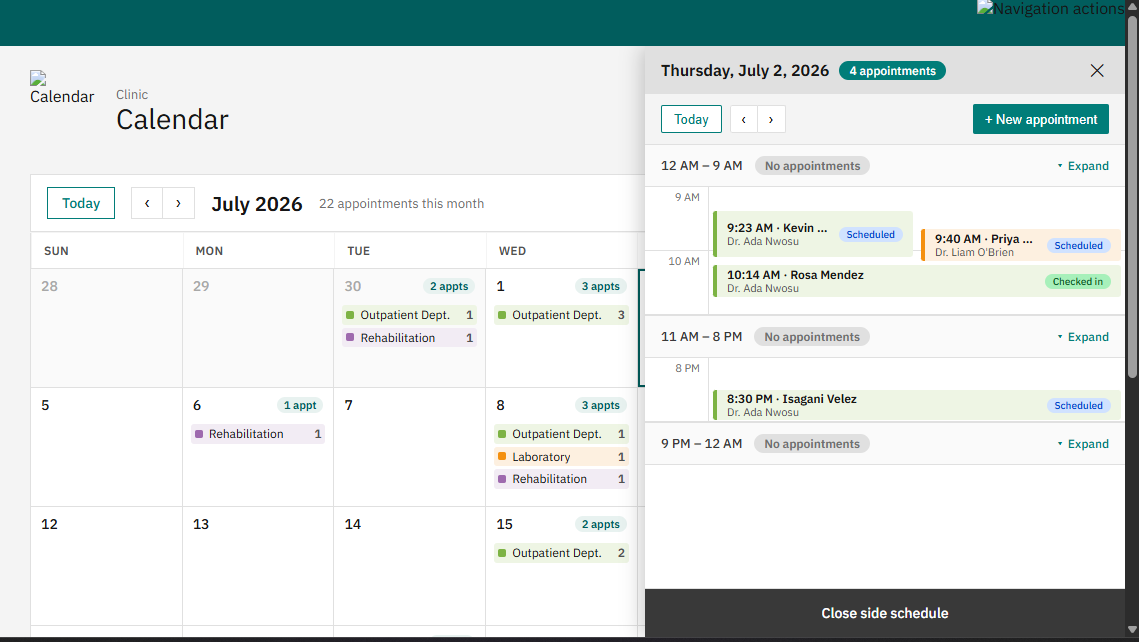Close the side schedule with X icon

[x=1097, y=70]
